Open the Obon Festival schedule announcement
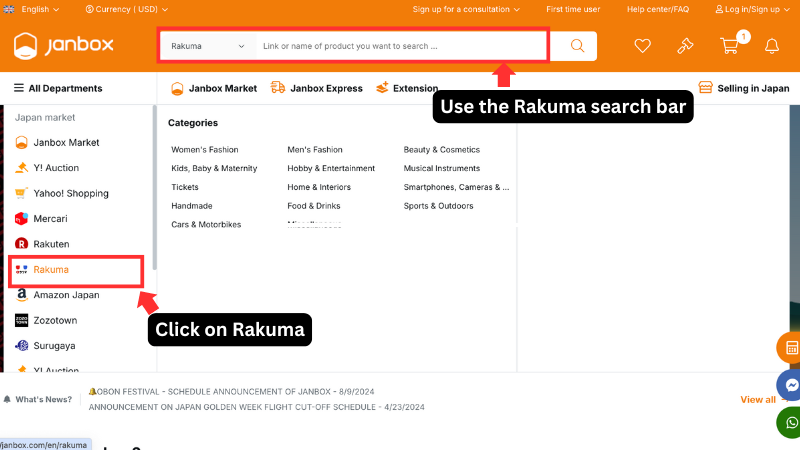The image size is (800, 450). tap(232, 392)
